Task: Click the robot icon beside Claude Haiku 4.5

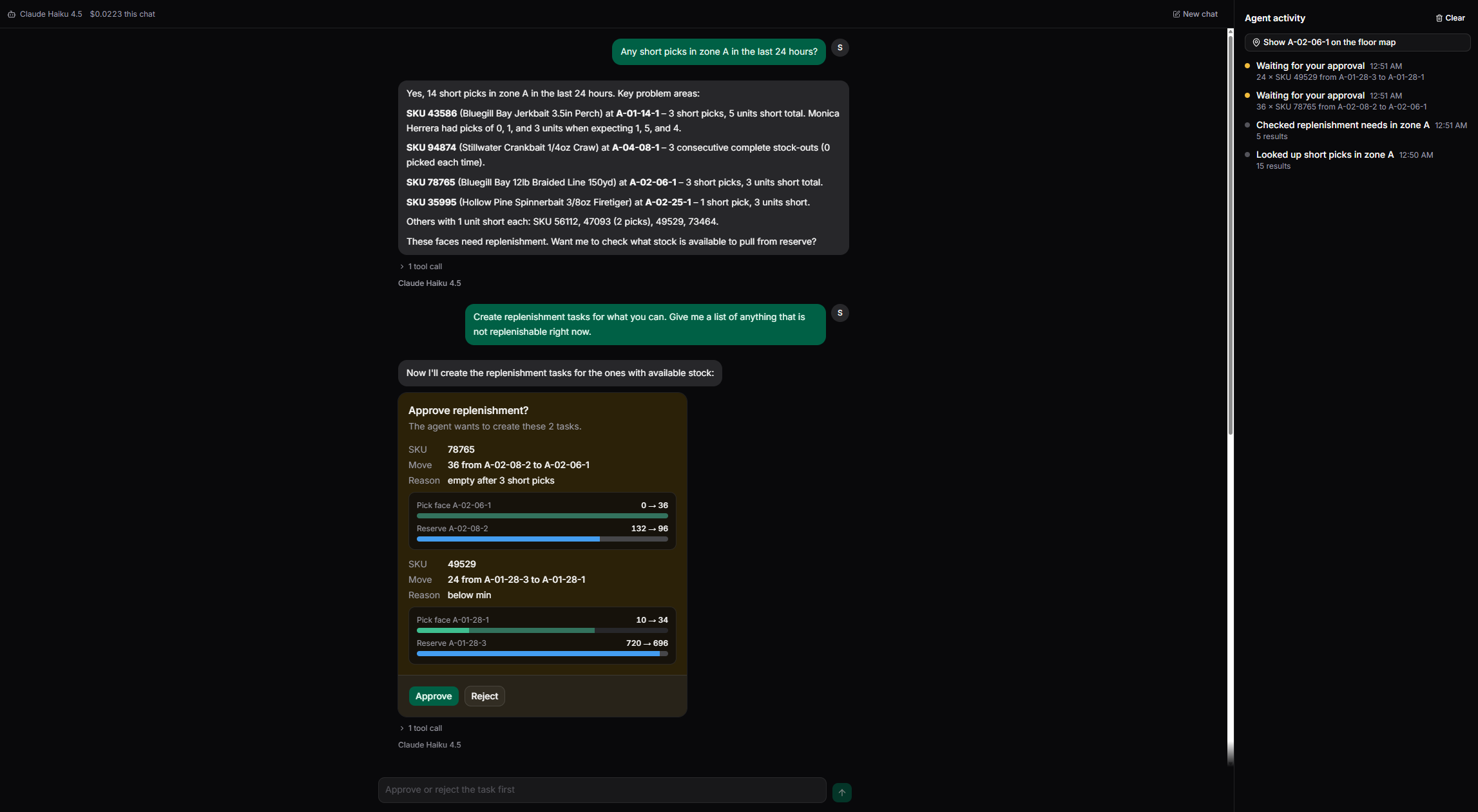Action: [x=12, y=14]
